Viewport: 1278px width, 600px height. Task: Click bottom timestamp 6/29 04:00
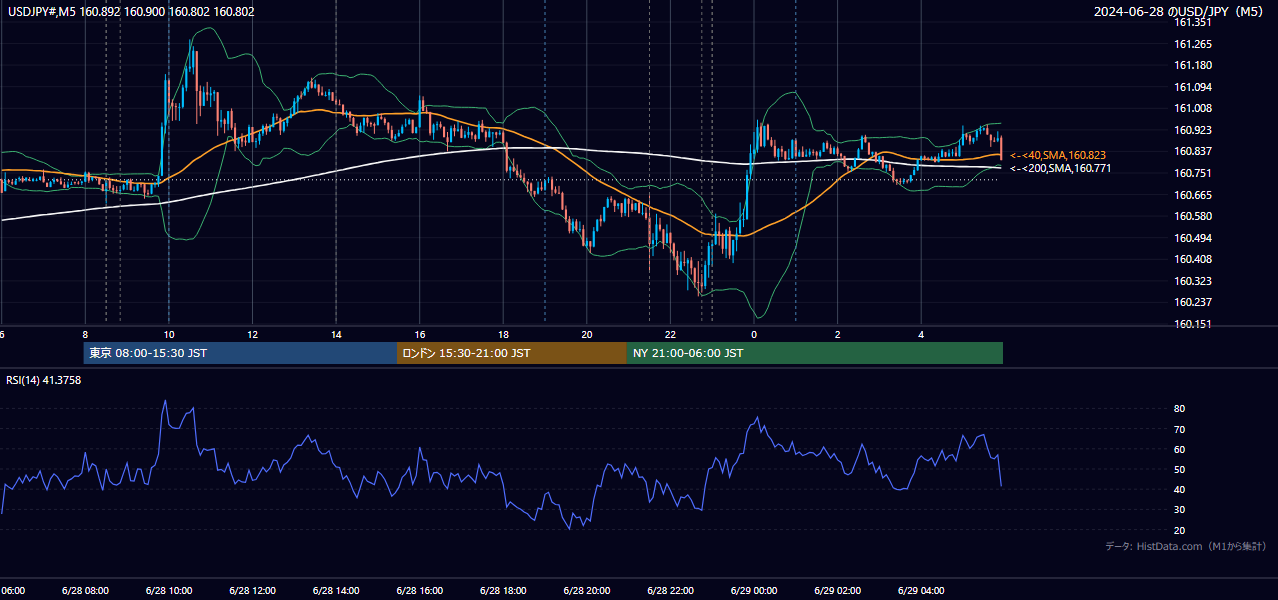click(x=921, y=590)
